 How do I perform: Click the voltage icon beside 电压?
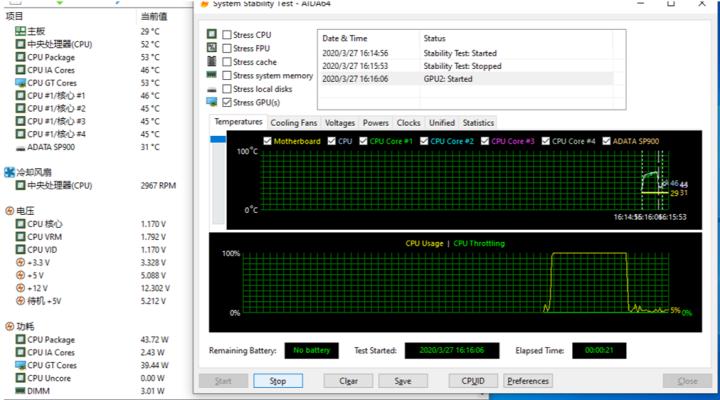[x=10, y=211]
